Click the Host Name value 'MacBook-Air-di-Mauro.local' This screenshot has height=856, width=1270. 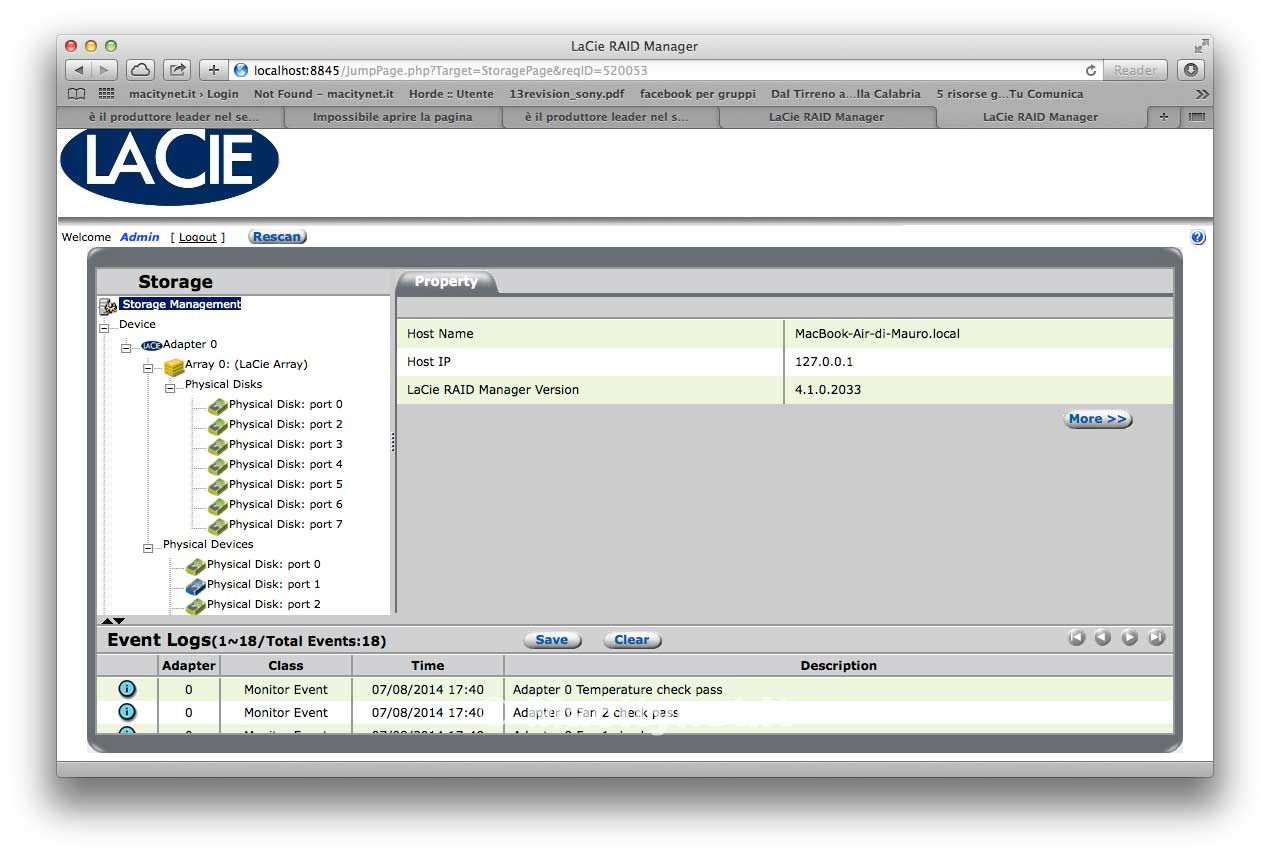877,334
